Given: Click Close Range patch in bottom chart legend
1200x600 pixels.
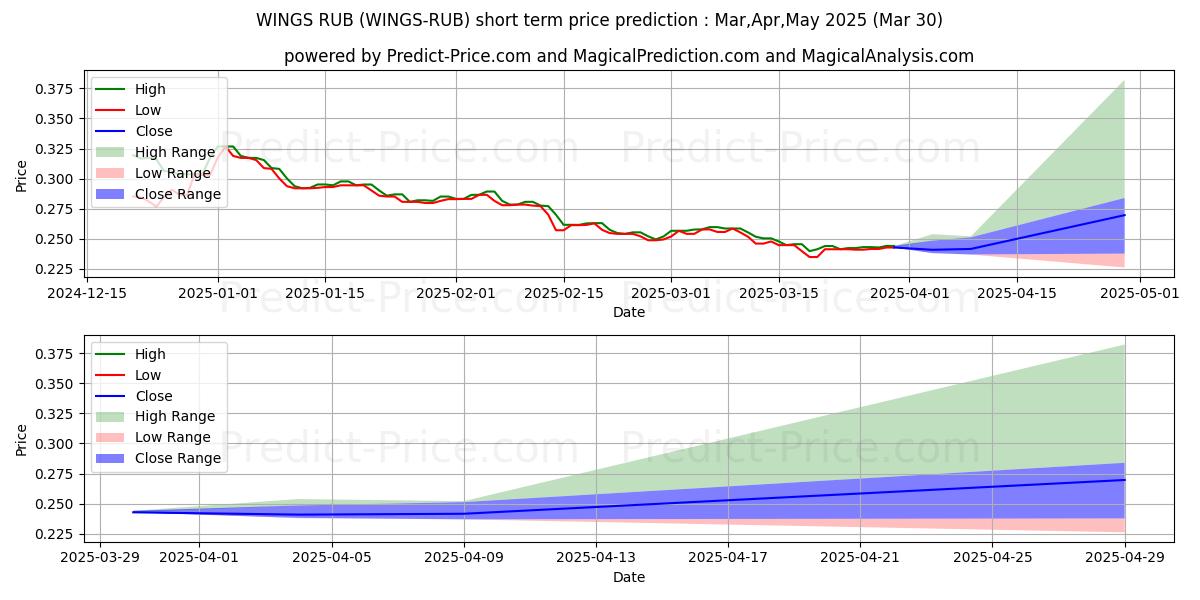Looking at the screenshot, I should point(113,459).
